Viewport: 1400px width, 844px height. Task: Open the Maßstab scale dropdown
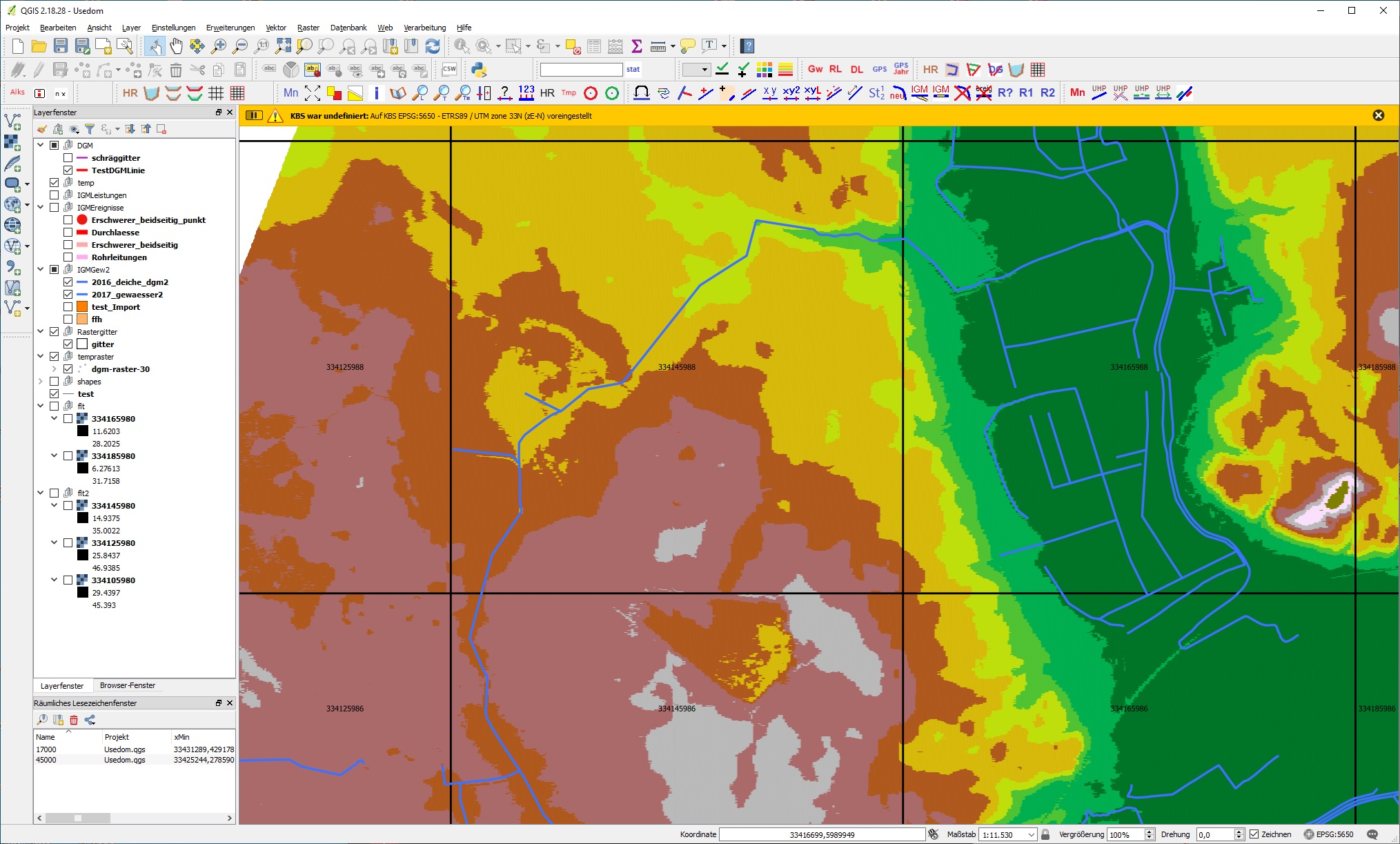[x=1032, y=834]
